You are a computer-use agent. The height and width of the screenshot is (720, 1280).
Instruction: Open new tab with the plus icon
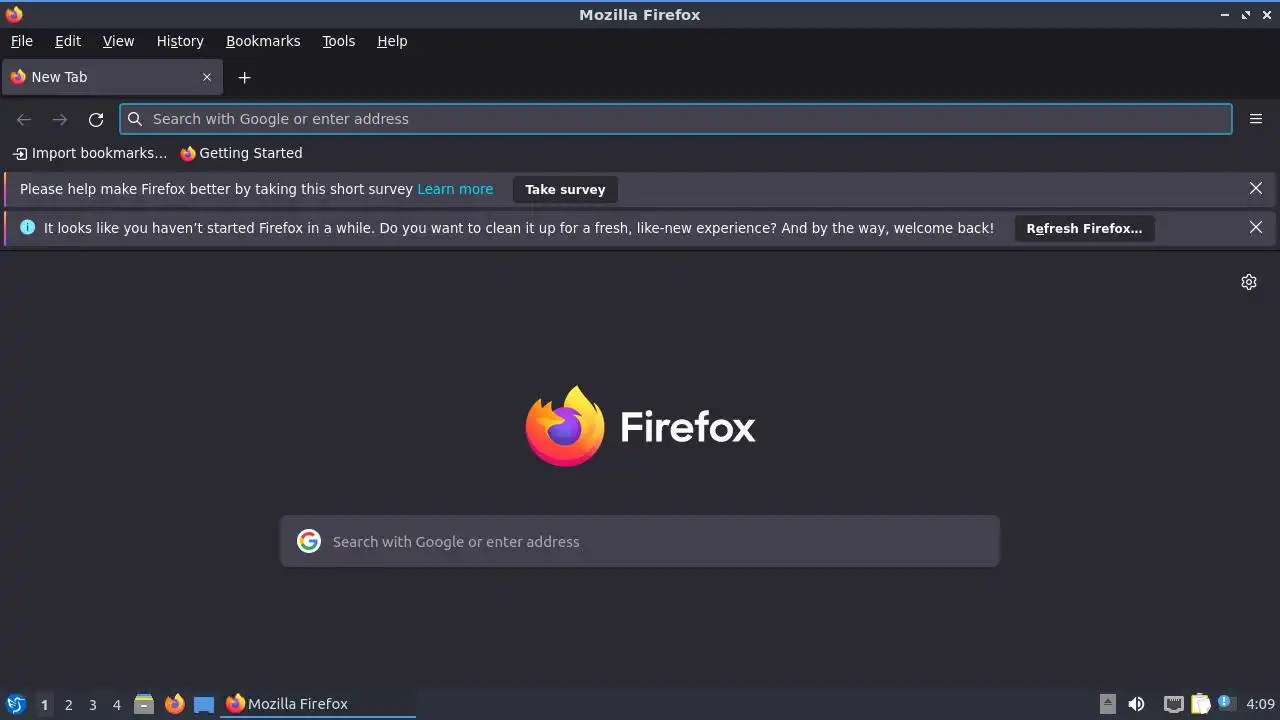244,77
